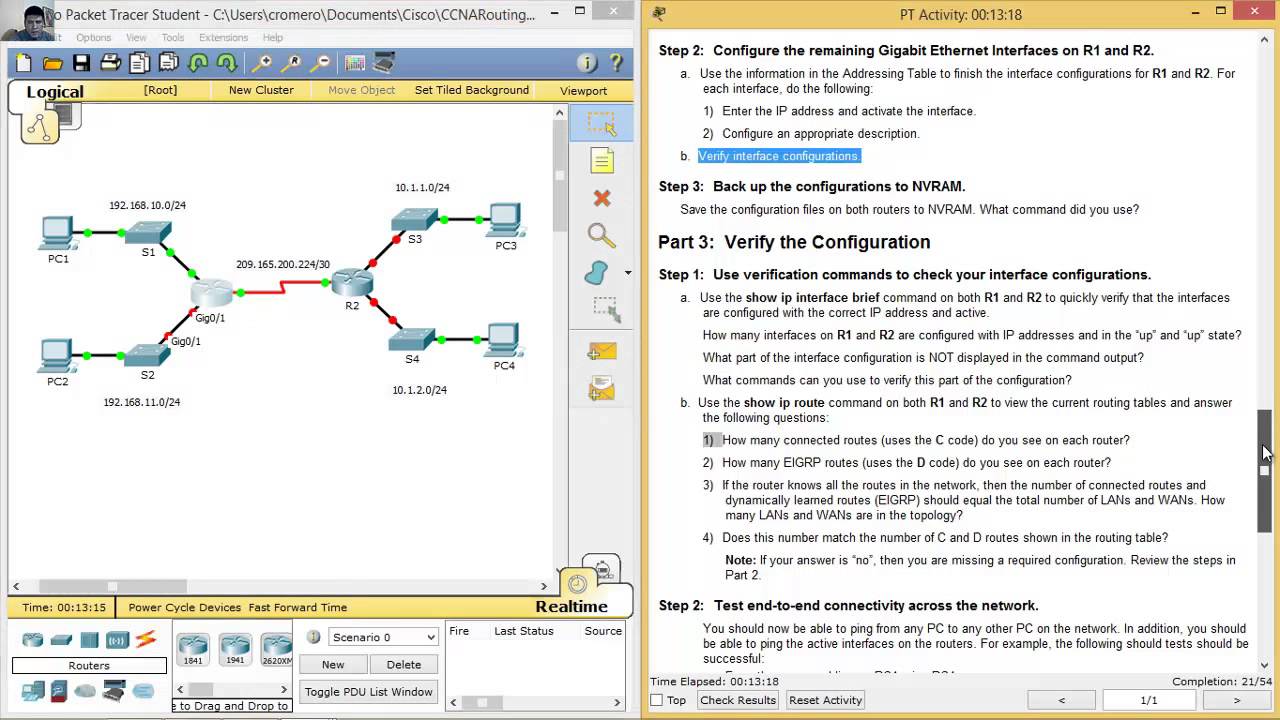The image size is (1280, 720).
Task: Select the Routers device category icon
Action: coord(33,640)
